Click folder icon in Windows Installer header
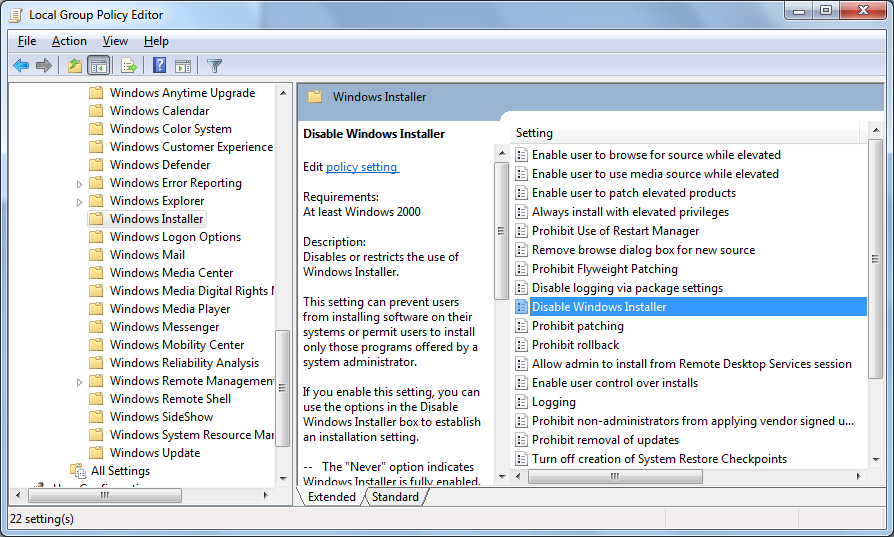This screenshot has width=894, height=537. (x=315, y=97)
